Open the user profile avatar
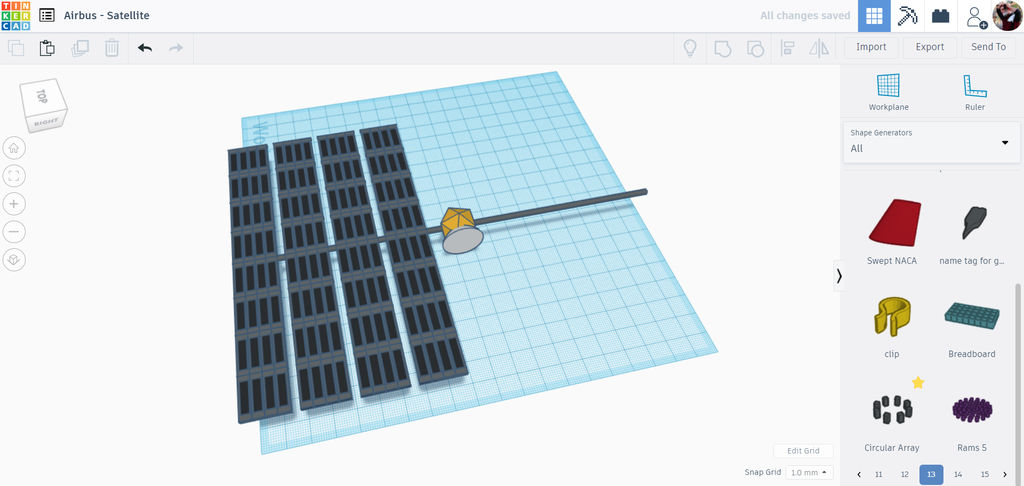The height and width of the screenshot is (486, 1024). (1007, 16)
